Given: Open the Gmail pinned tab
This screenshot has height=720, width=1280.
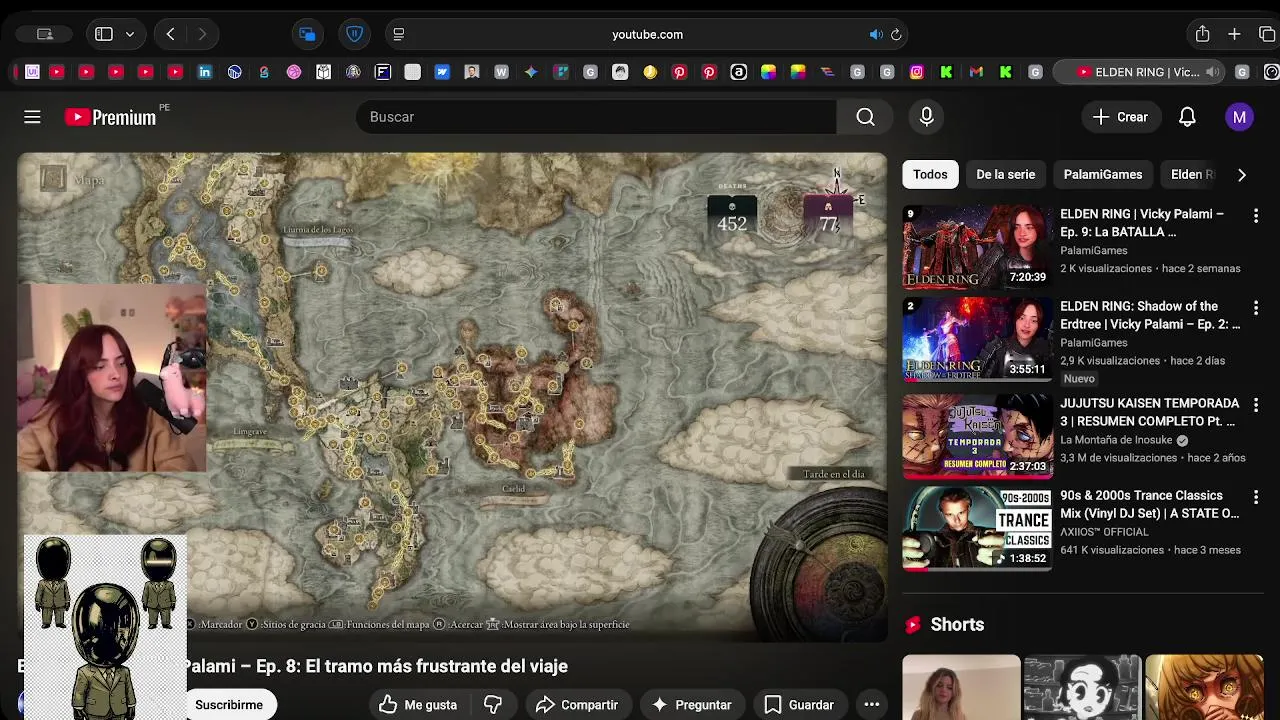Looking at the screenshot, I should [976, 72].
